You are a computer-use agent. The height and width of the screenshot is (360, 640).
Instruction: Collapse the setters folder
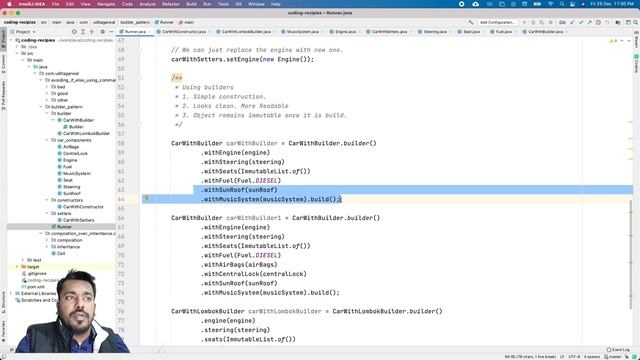tap(47, 213)
